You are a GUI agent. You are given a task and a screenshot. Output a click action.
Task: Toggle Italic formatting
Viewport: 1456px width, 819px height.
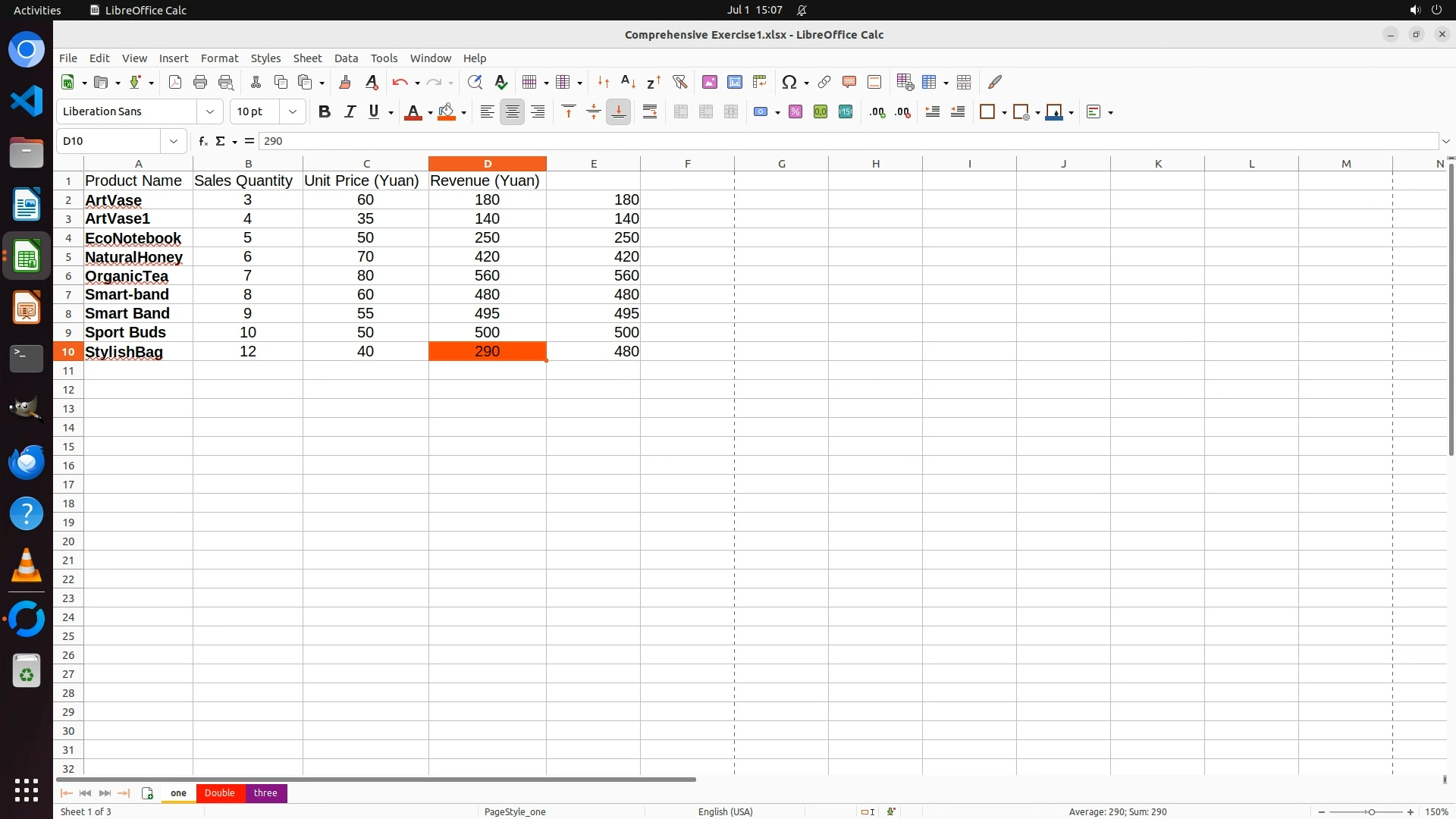[350, 112]
